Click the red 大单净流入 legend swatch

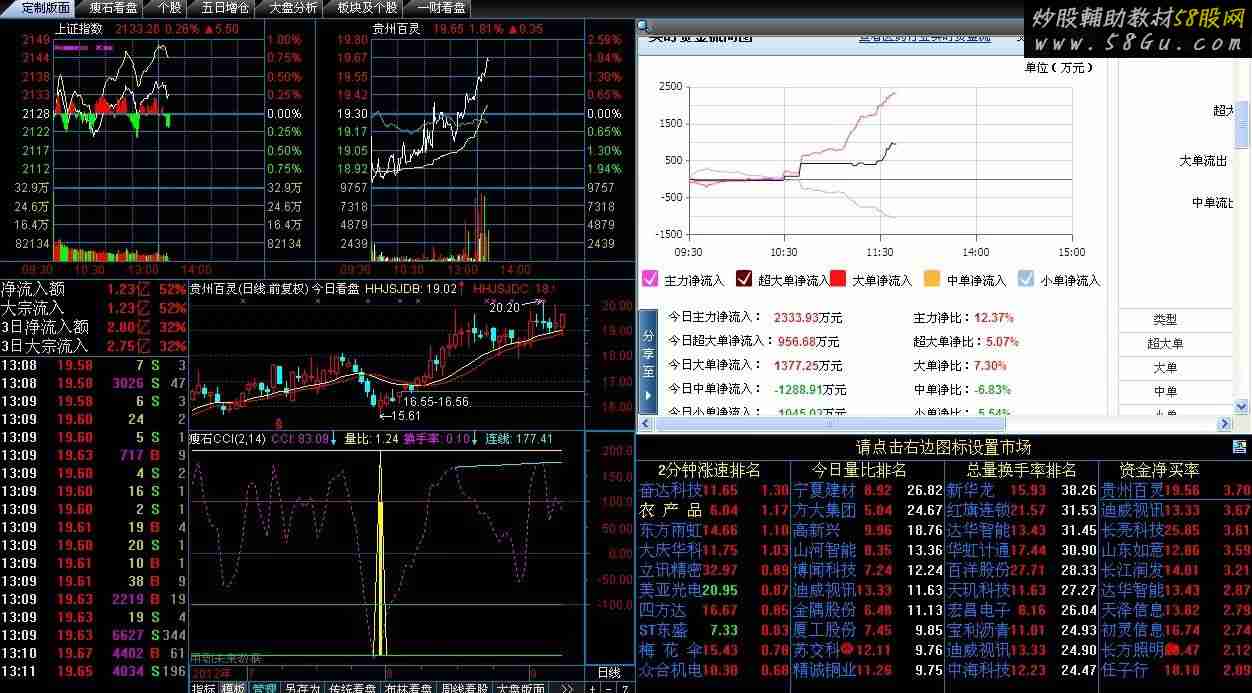838,279
